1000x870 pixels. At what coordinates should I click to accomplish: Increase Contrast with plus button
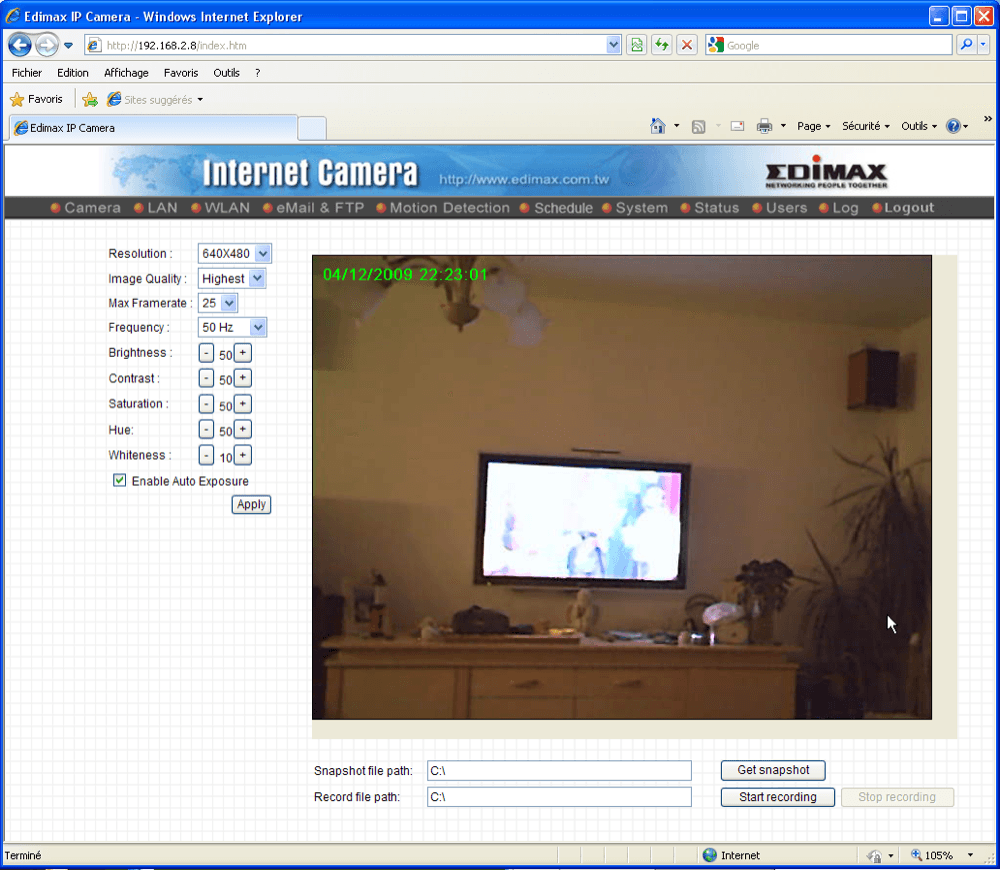243,378
